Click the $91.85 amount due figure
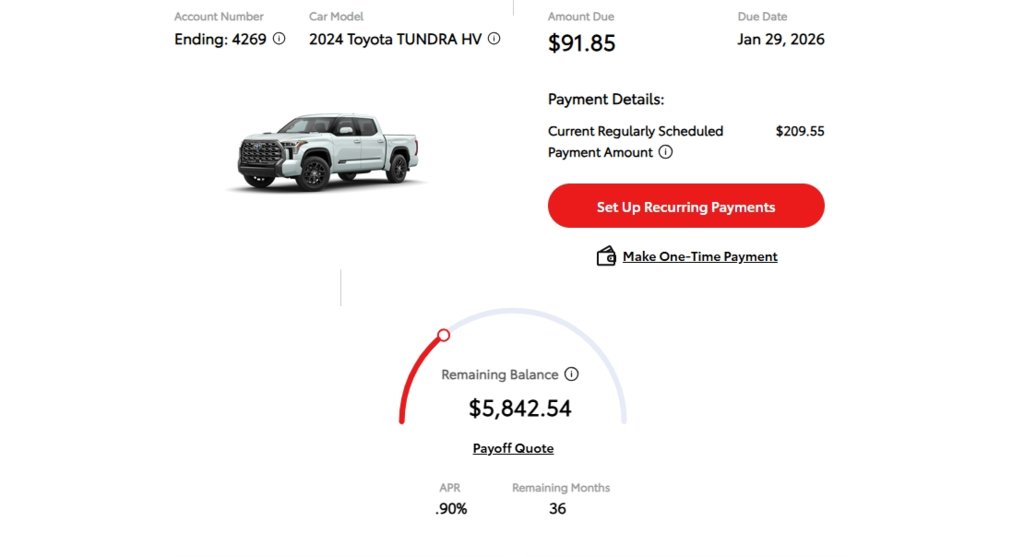The width and height of the screenshot is (1024, 557). [x=581, y=43]
